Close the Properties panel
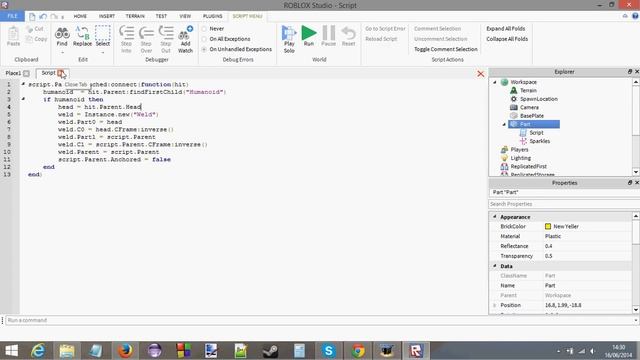Screen dimensions: 640x360 coord(636,182)
